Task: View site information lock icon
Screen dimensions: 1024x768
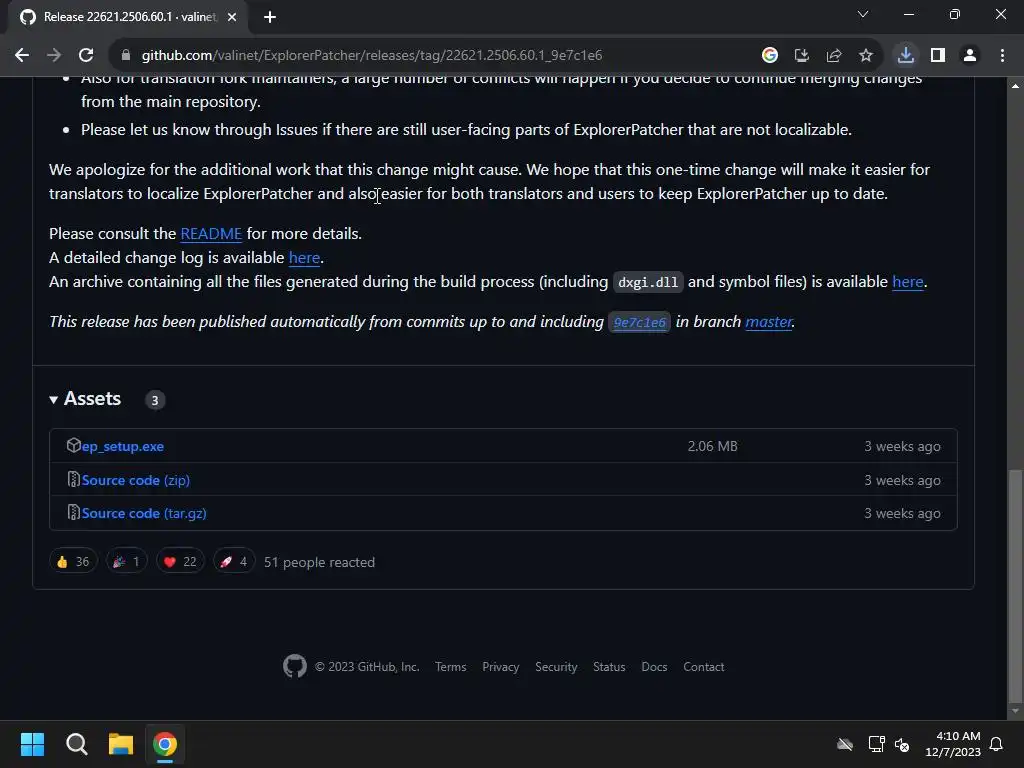Action: point(126,56)
